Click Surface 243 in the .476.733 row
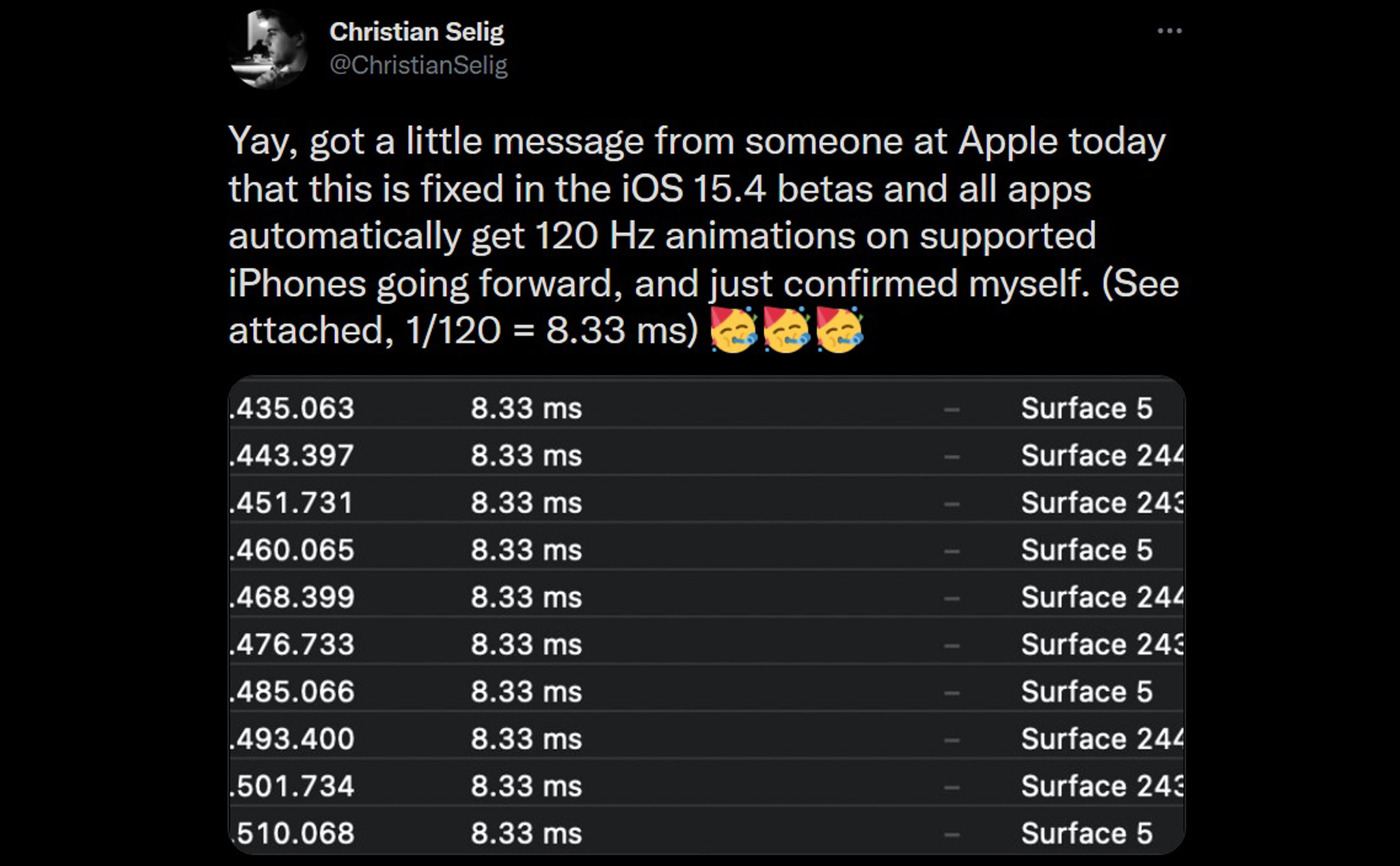This screenshot has height=866, width=1400. (x=1101, y=645)
